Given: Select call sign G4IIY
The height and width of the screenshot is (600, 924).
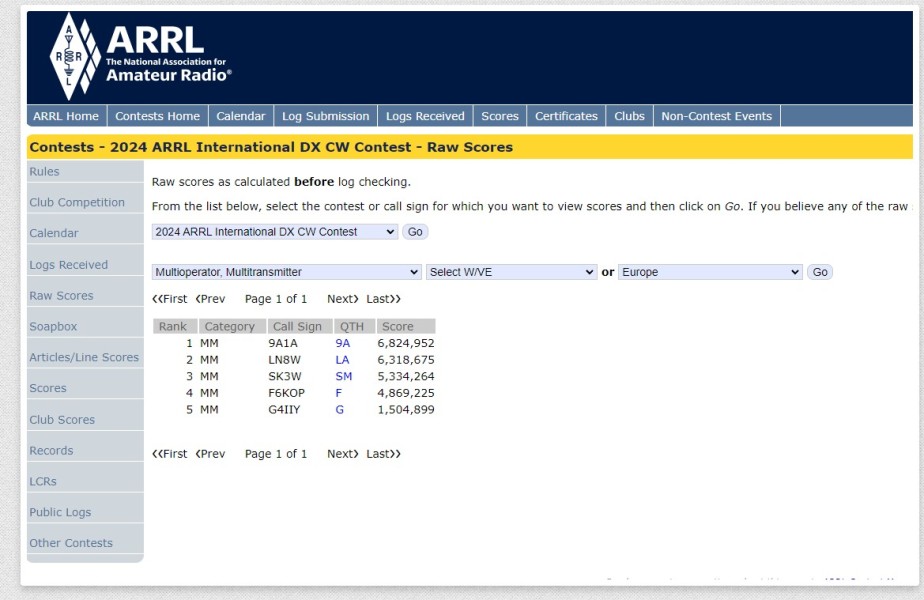Looking at the screenshot, I should pyautogui.click(x=284, y=409).
